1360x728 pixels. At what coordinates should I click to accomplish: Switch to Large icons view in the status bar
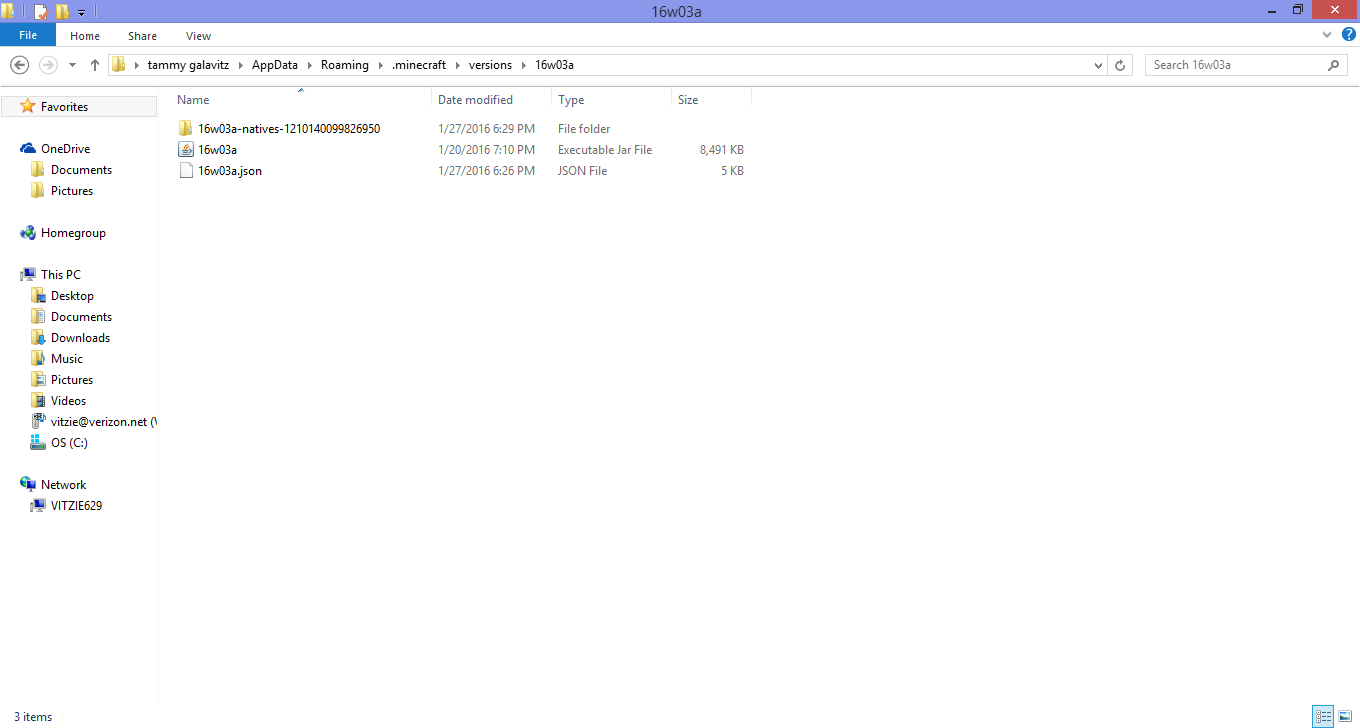click(1345, 716)
